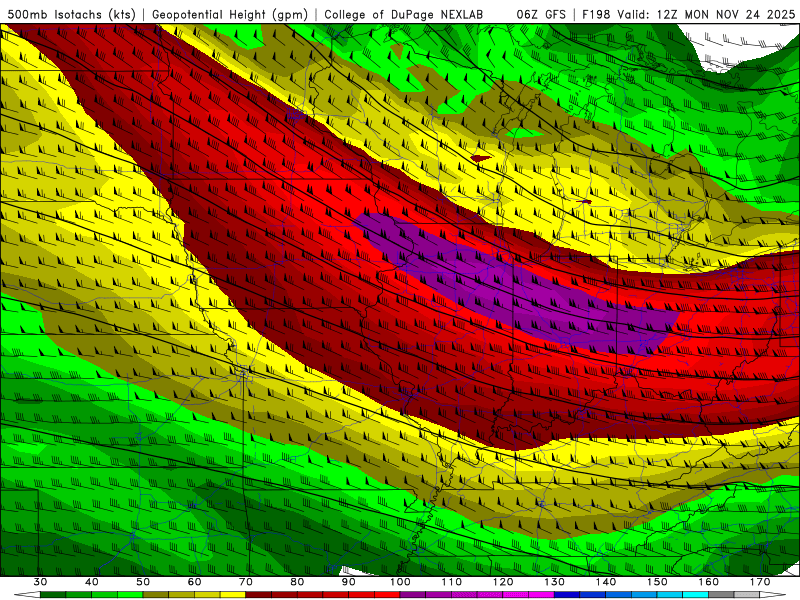Click the '150' value on the color scale

[658, 582]
